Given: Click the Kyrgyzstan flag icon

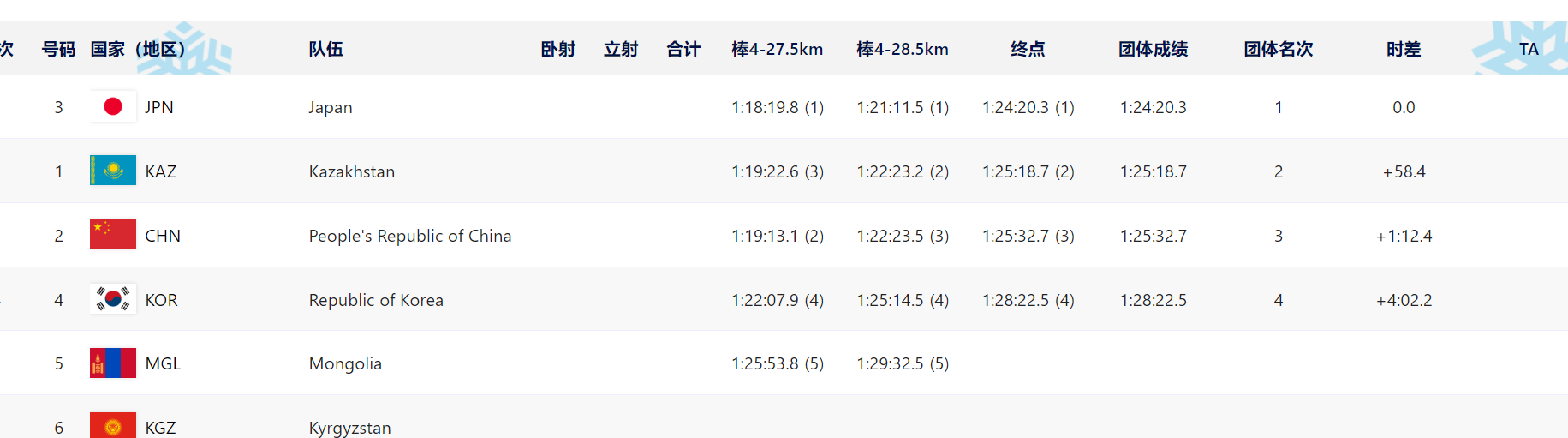Looking at the screenshot, I should (x=113, y=425).
